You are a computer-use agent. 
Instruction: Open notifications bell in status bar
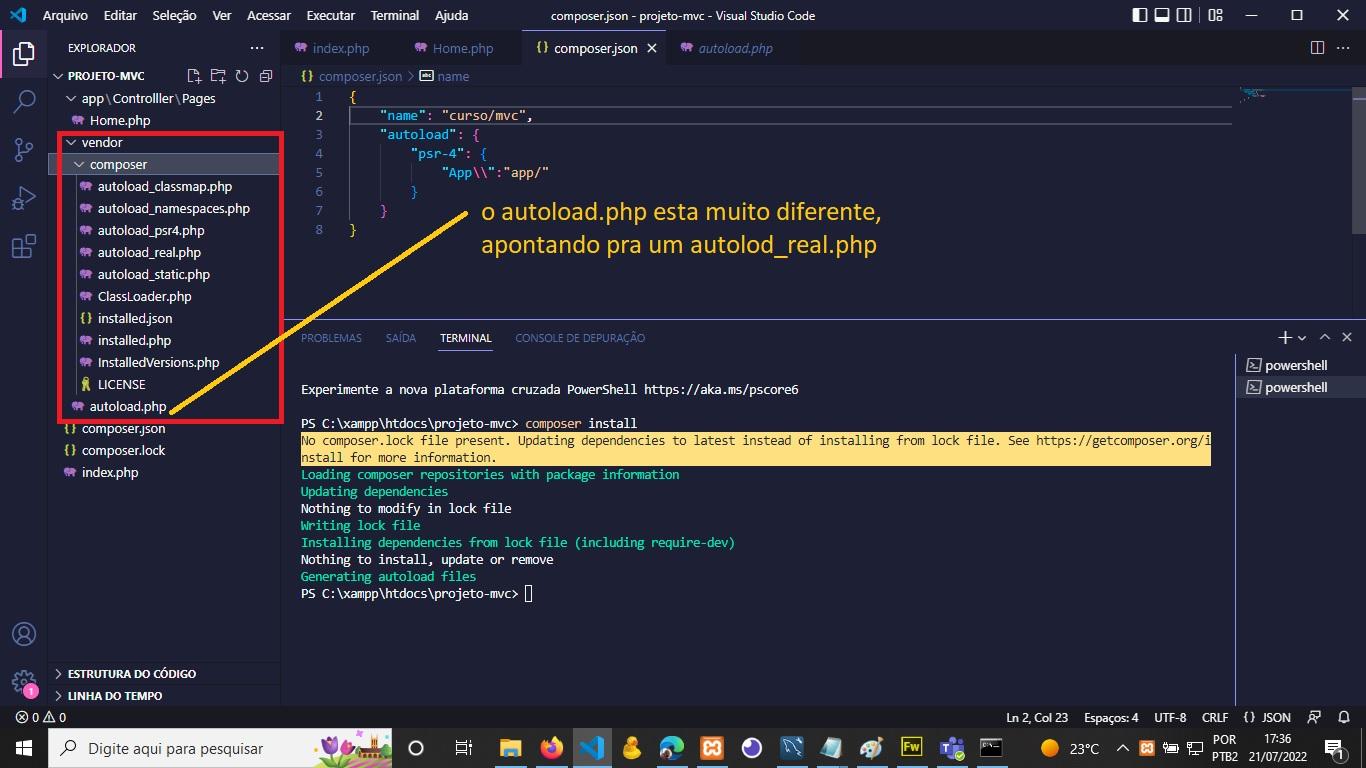1343,717
